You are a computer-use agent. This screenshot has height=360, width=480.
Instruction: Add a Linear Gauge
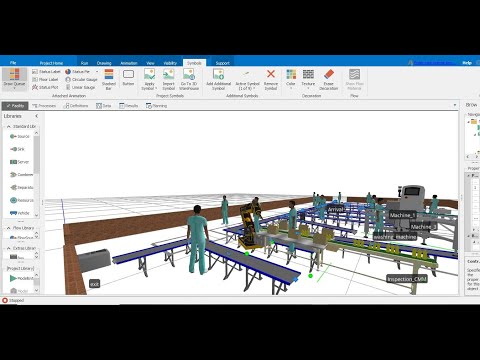[x=80, y=87]
